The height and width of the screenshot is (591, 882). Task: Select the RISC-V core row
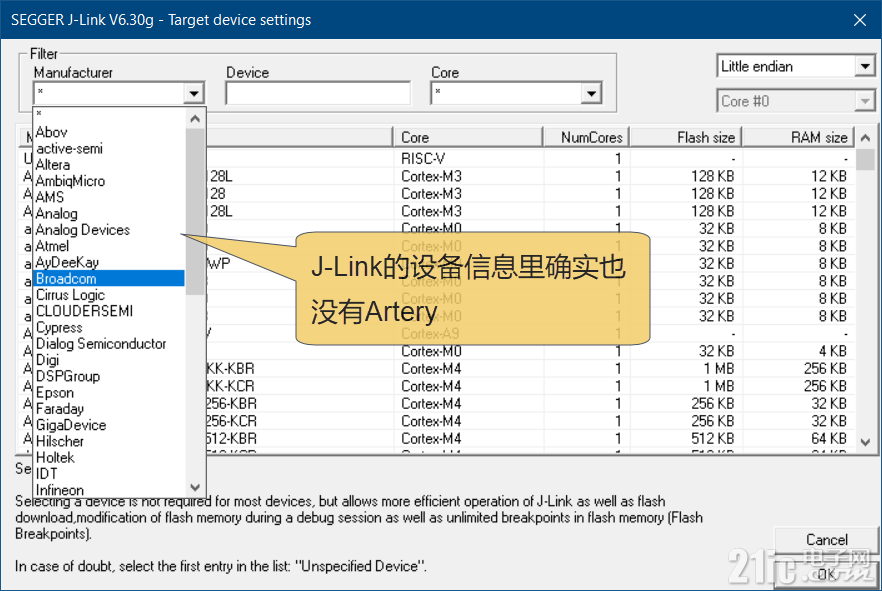[x=437, y=159]
